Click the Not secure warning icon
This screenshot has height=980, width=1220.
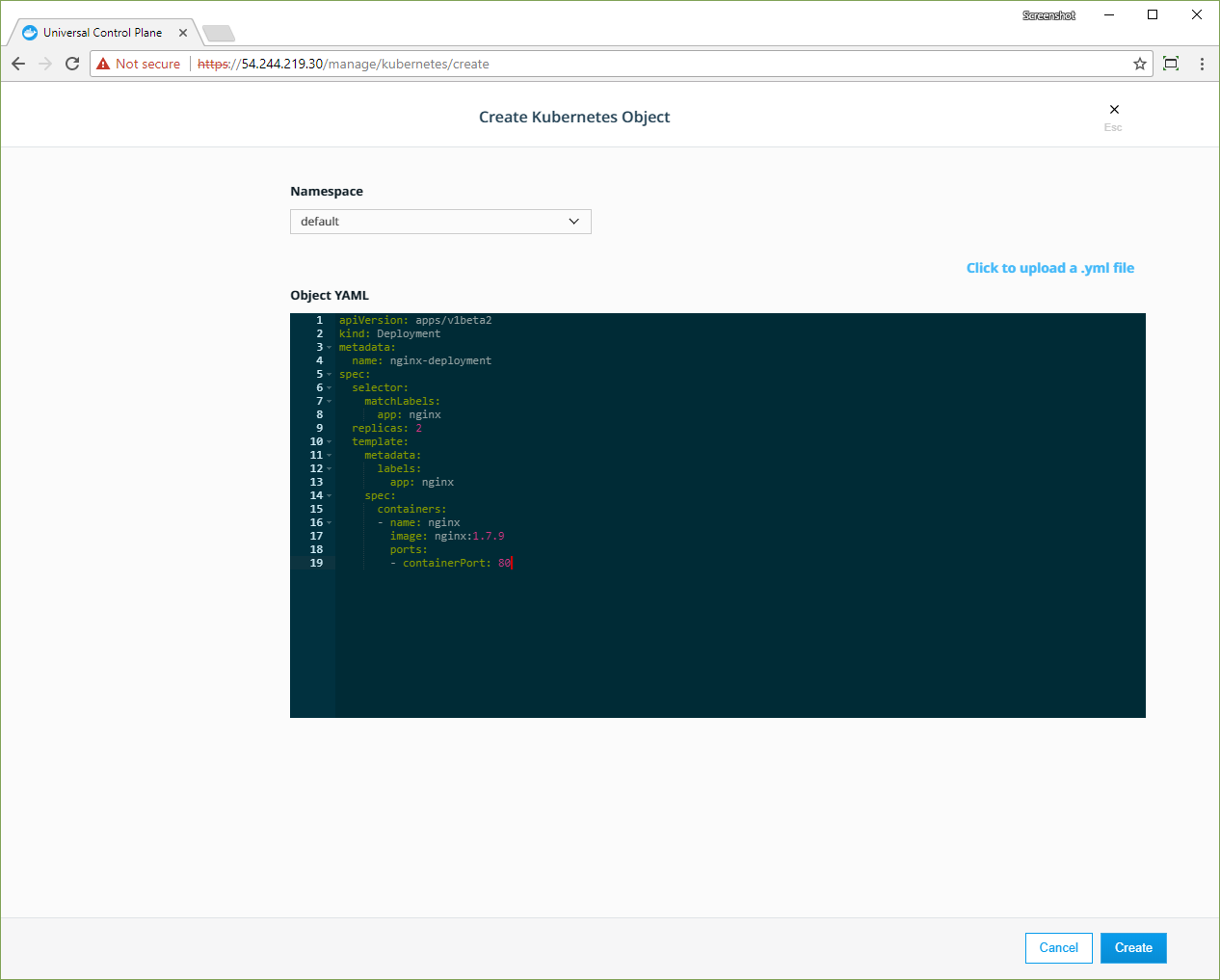coord(104,64)
